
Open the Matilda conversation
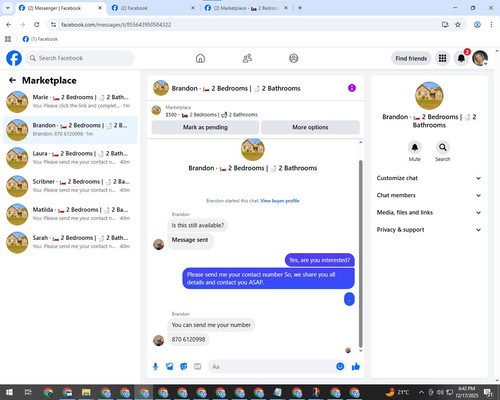(70, 214)
